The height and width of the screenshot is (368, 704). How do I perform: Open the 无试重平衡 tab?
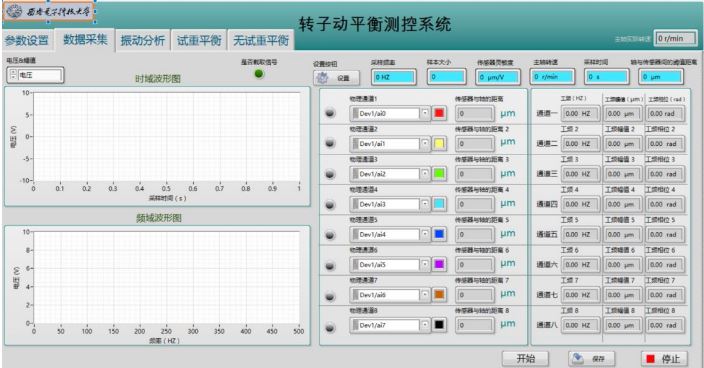tap(261, 40)
